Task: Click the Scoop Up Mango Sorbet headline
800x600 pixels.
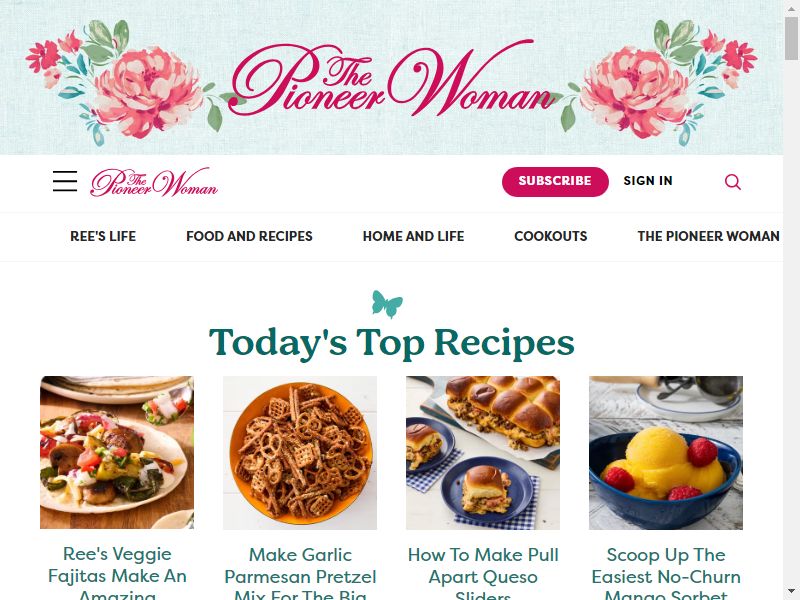Action: [x=666, y=572]
